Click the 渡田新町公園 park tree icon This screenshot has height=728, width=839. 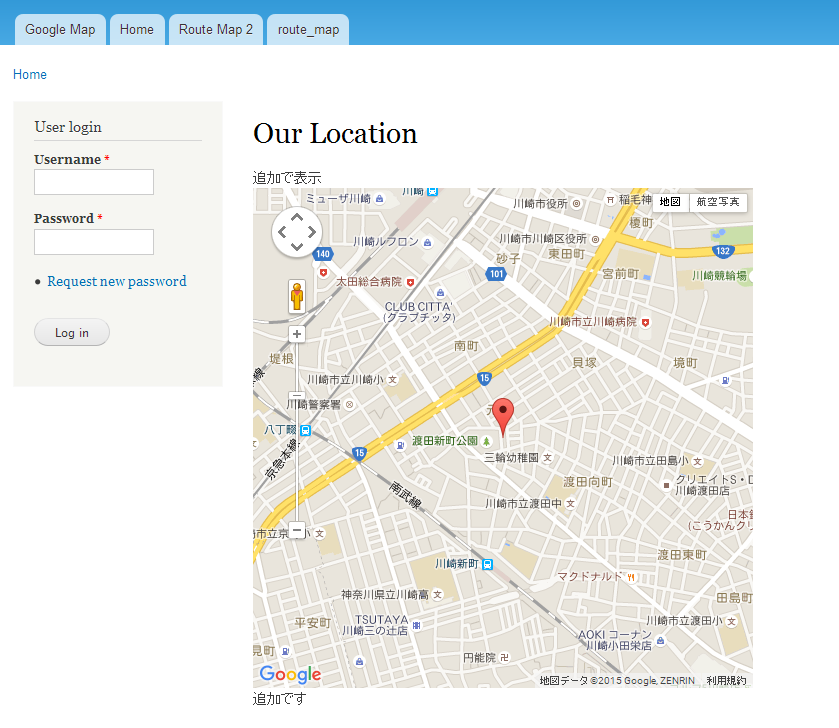click(486, 441)
